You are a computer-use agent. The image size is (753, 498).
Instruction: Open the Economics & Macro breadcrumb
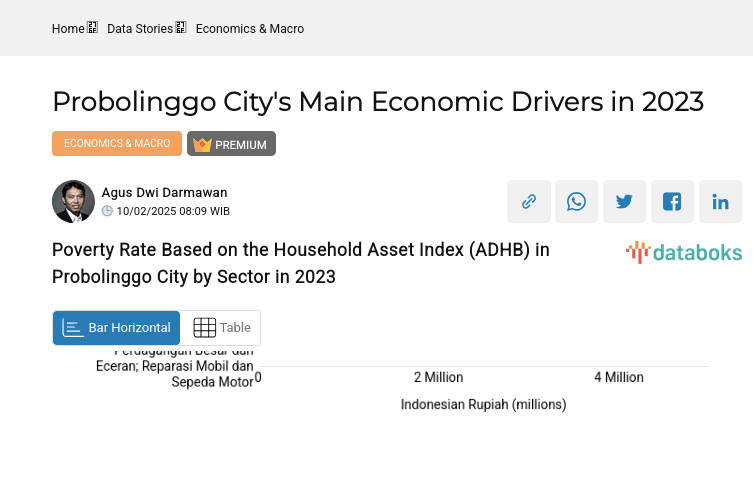pyautogui.click(x=250, y=29)
